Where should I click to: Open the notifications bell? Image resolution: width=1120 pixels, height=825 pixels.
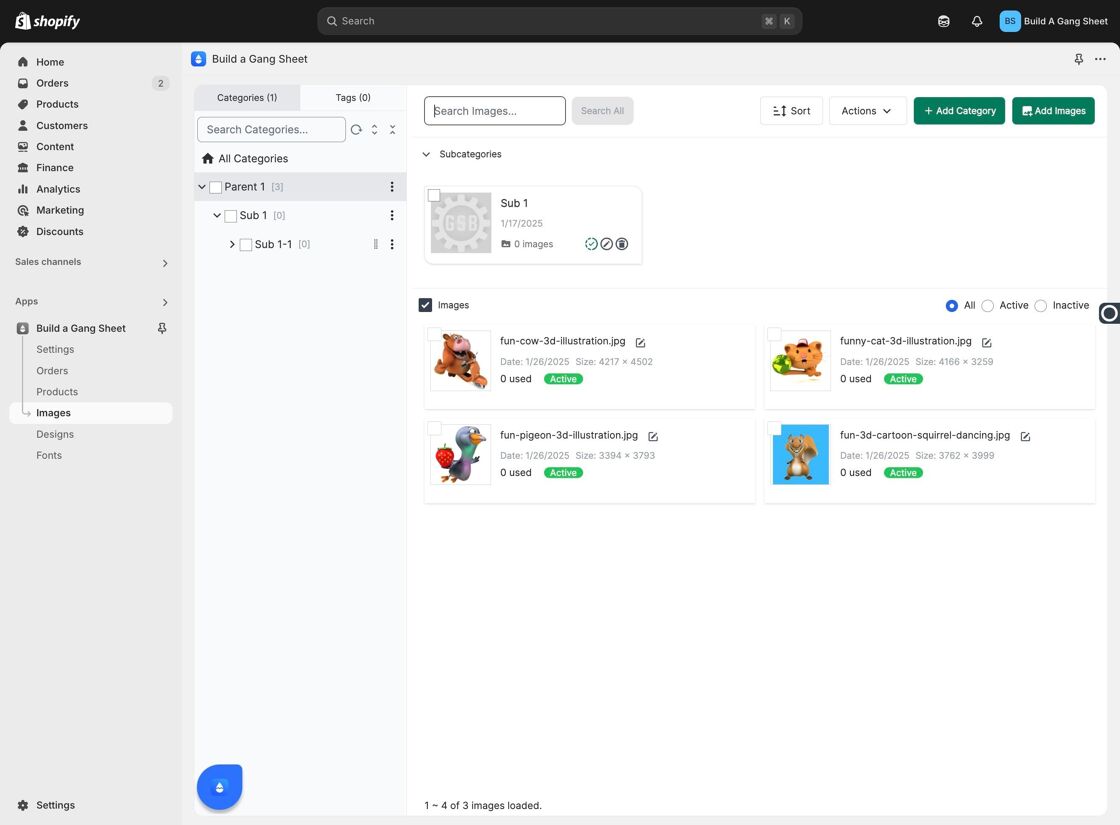(x=976, y=21)
